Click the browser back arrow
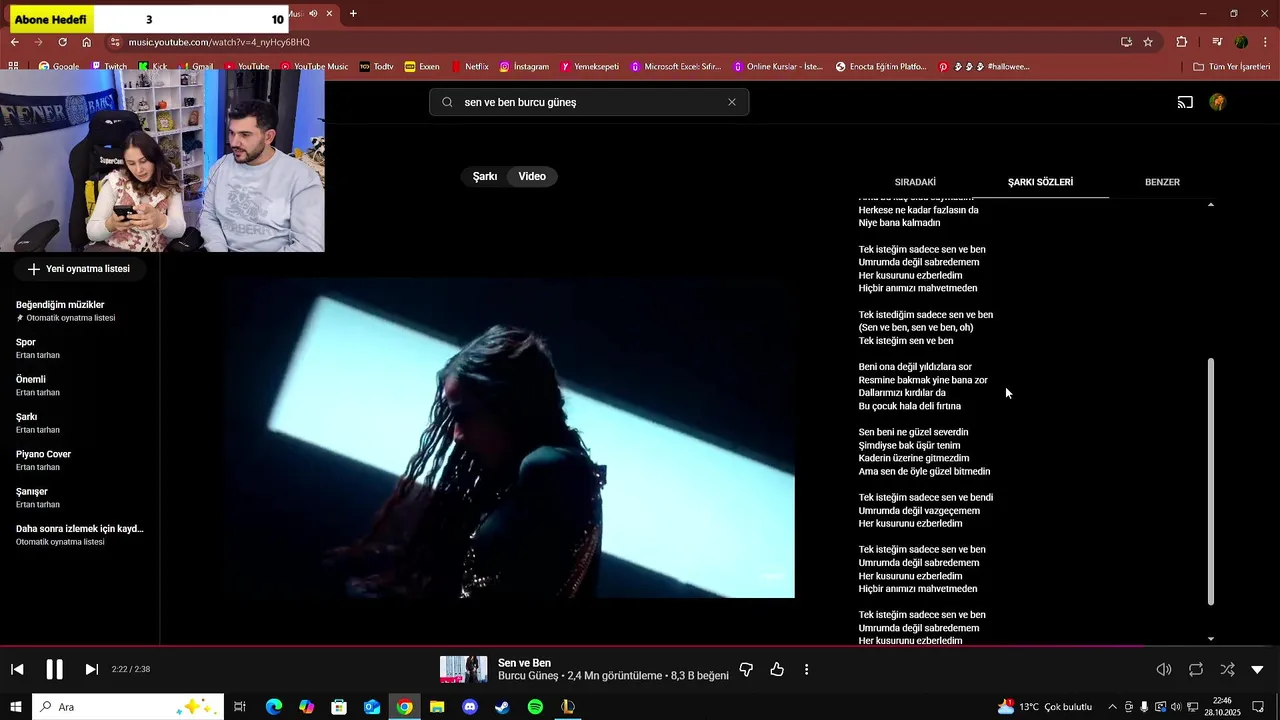Viewport: 1280px width, 720px height. (15, 42)
